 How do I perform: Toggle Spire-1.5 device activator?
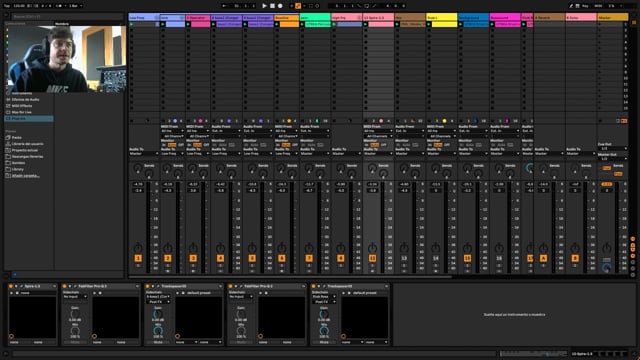[11, 287]
